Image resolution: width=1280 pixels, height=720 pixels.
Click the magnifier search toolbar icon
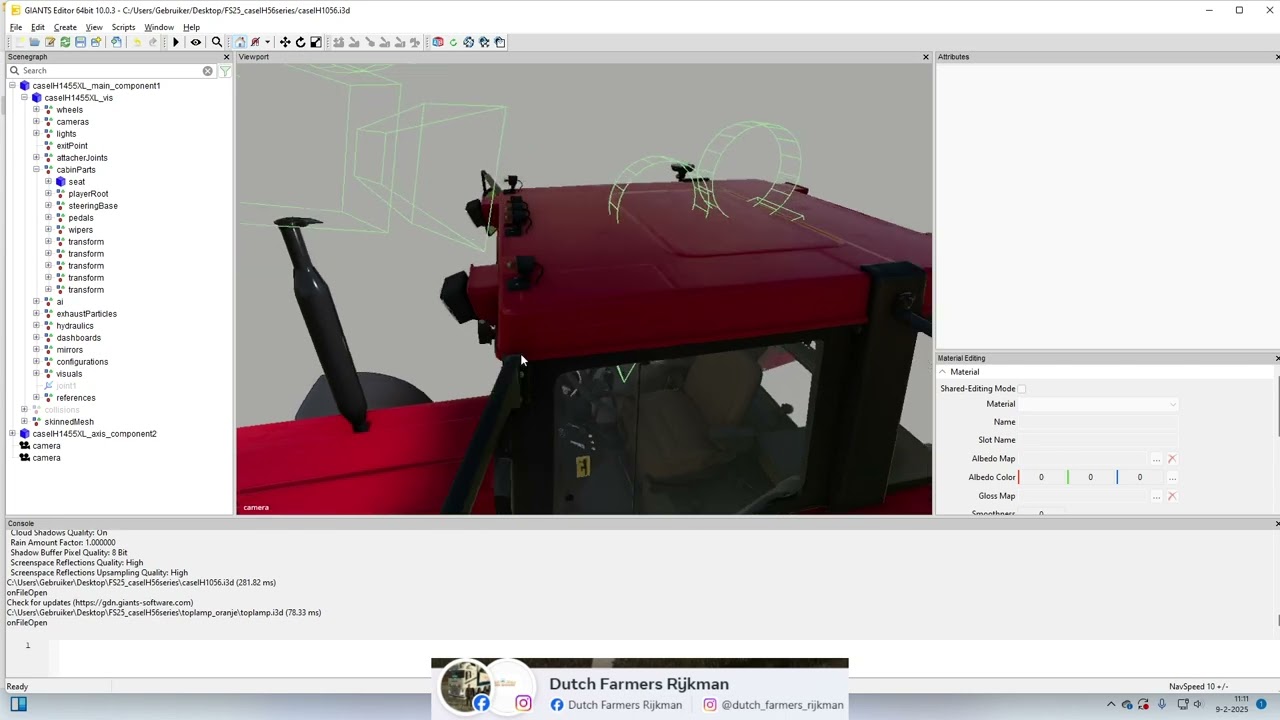(217, 42)
